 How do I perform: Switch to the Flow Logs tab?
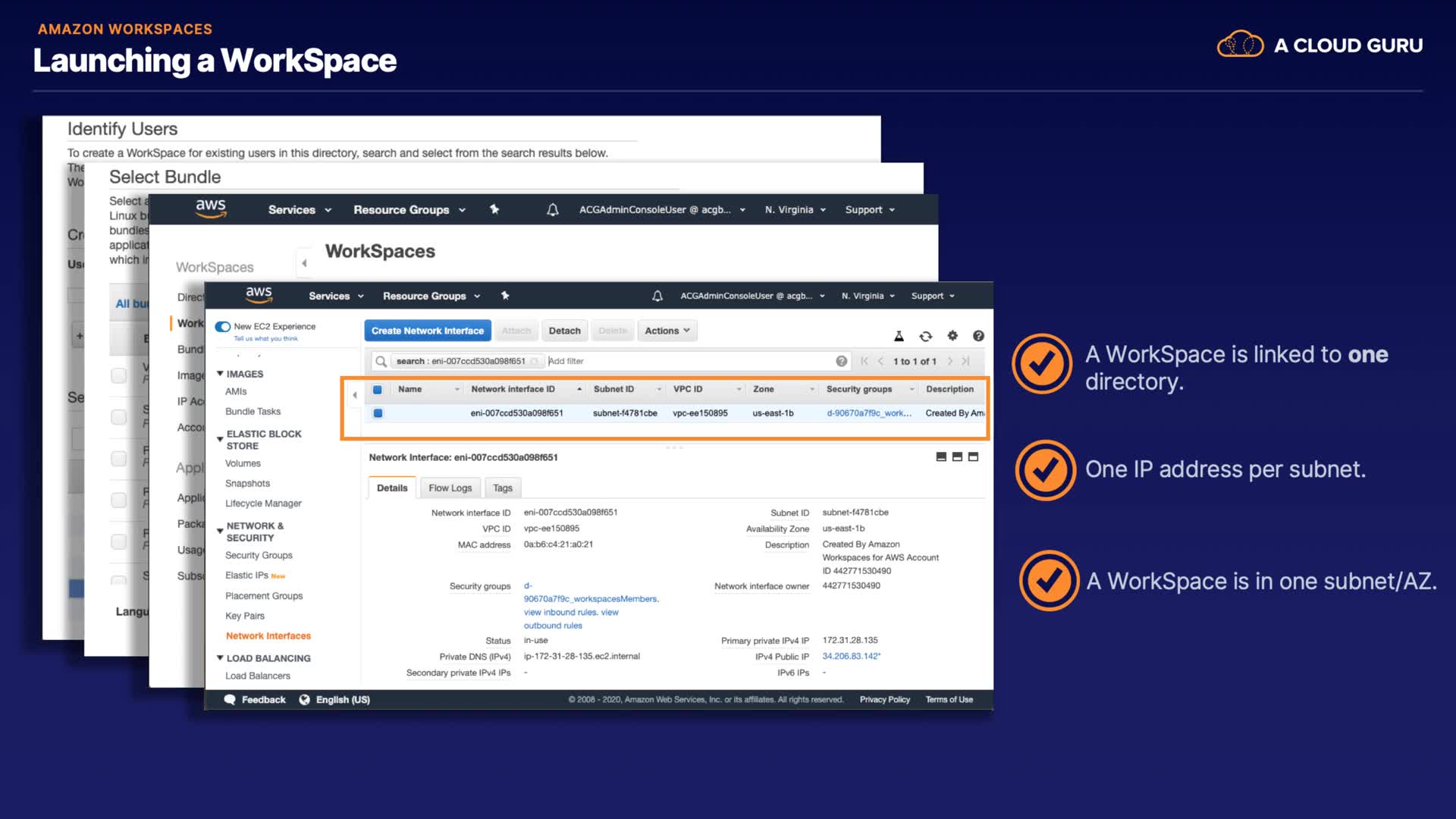pos(450,488)
